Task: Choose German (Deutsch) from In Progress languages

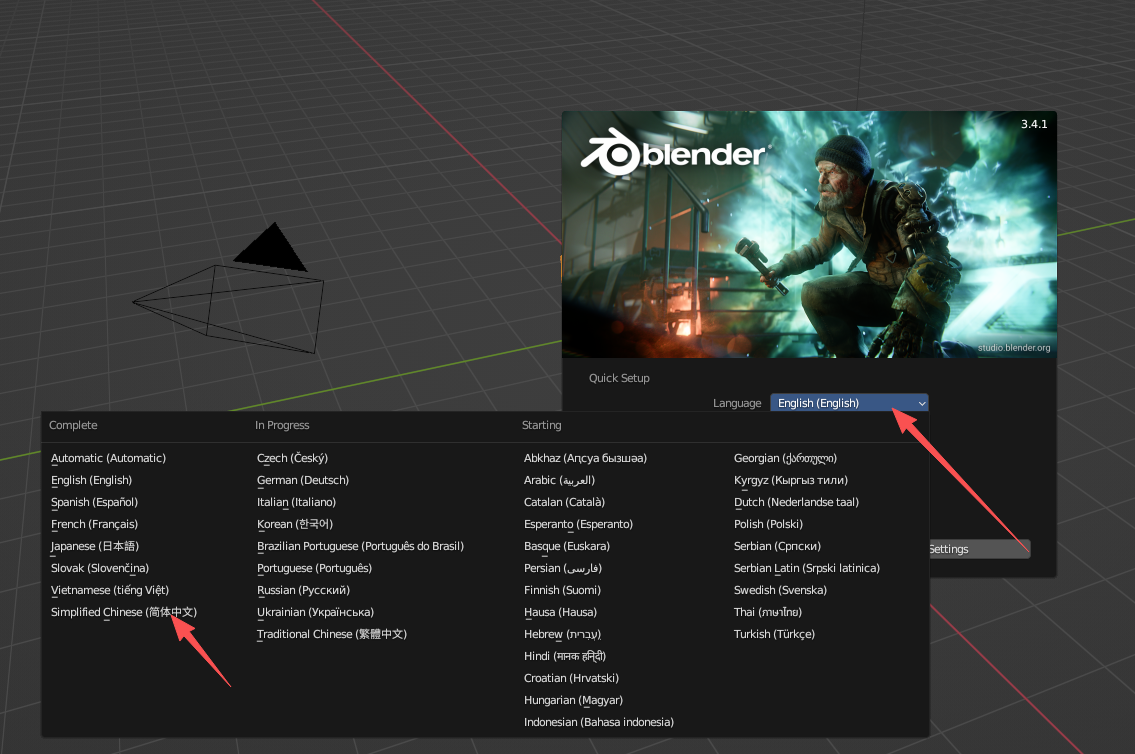Action: (x=302, y=479)
